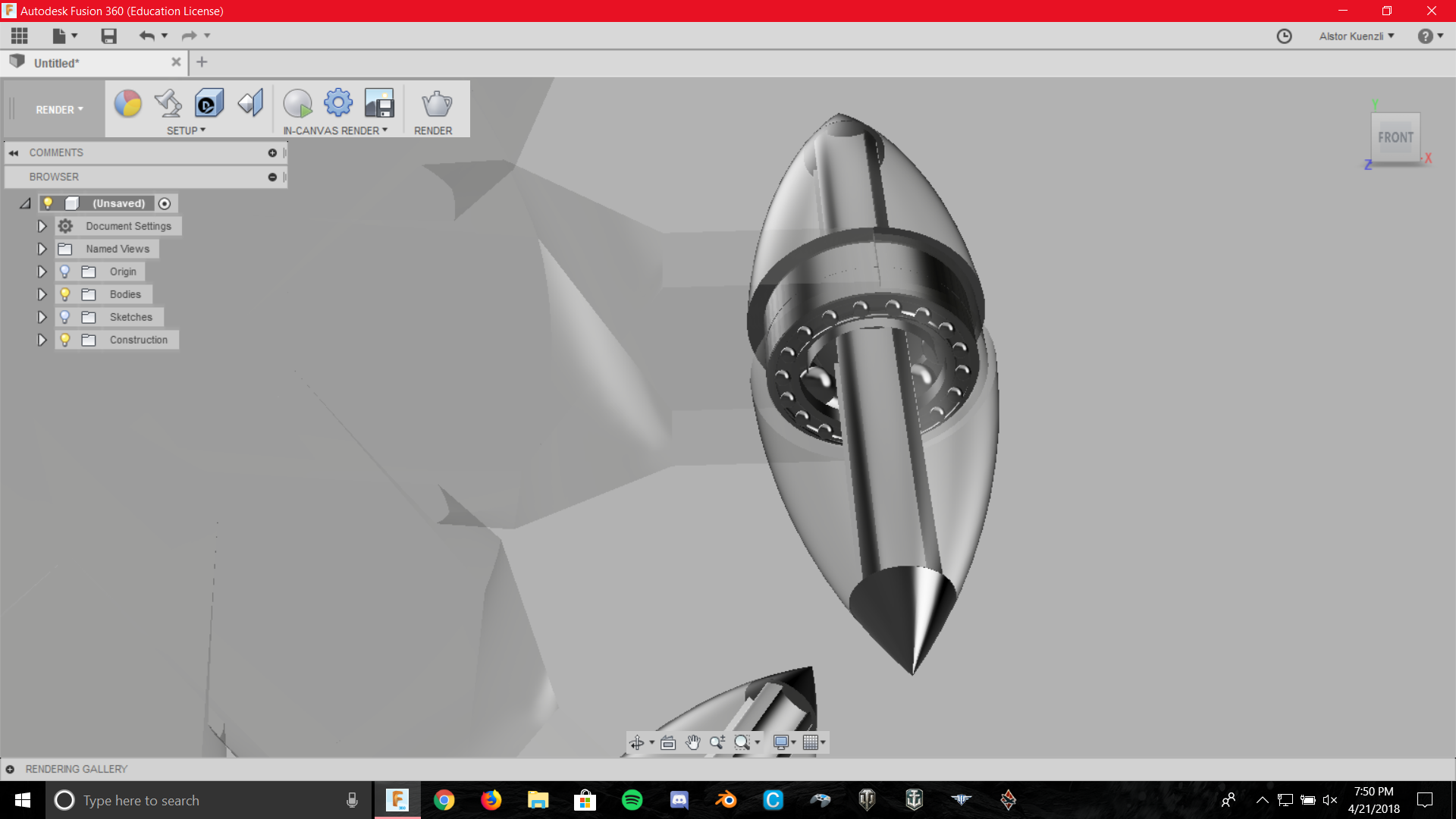Expand the Sketches folder

point(42,317)
